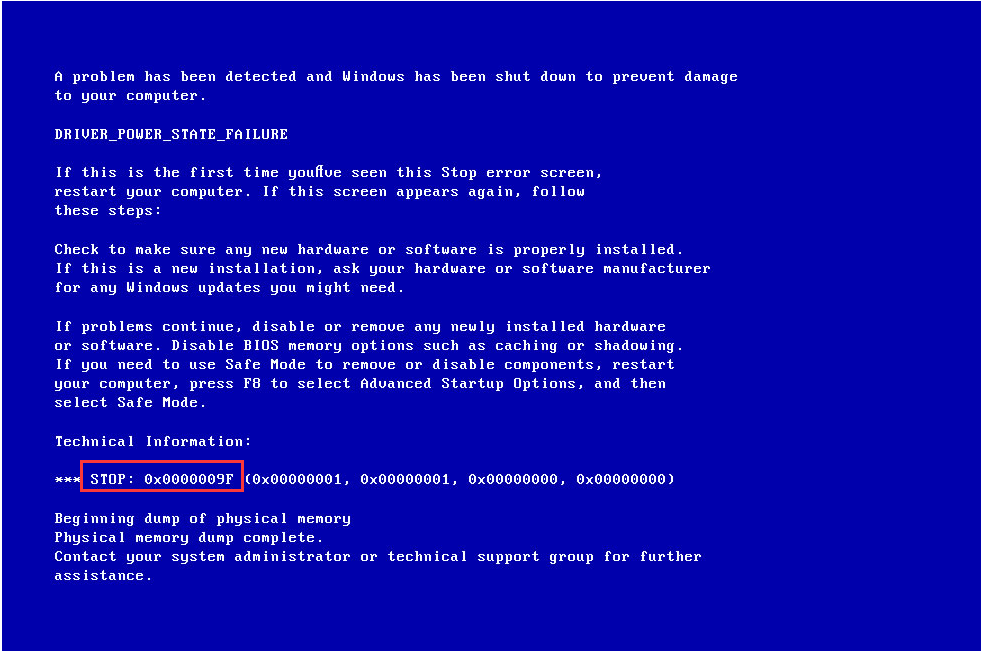The width and height of the screenshot is (981, 653).
Task: Click the 'Check to make sure any new hardware' line
Action: click(369, 250)
